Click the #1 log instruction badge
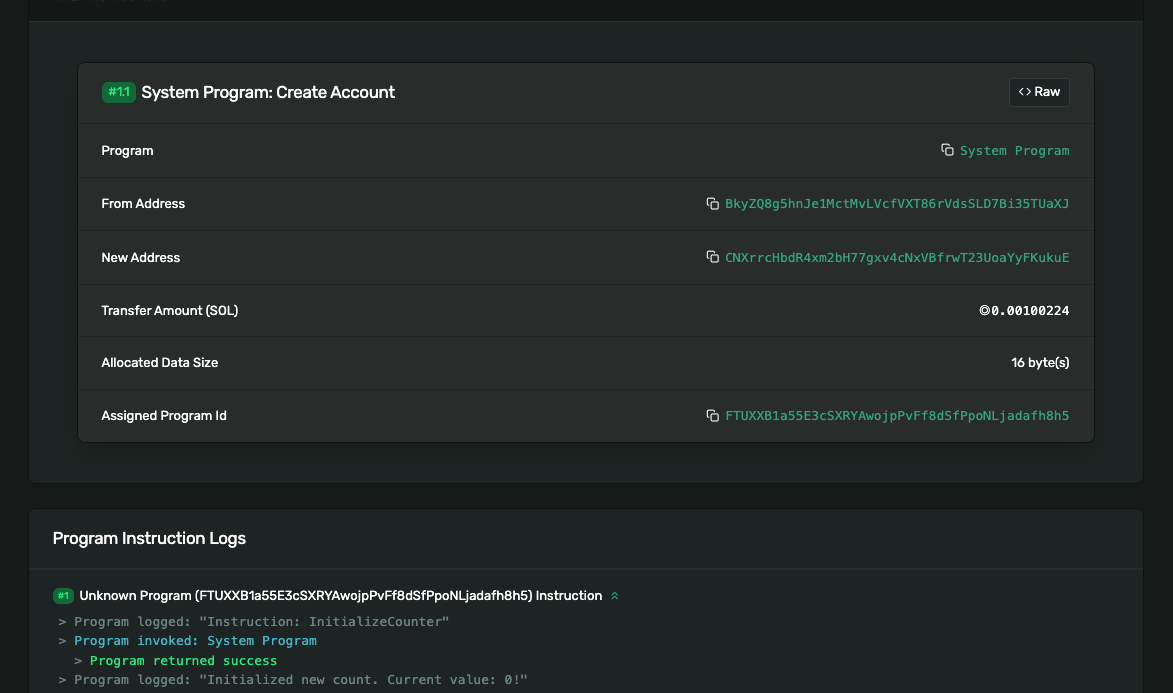The image size is (1173, 693). point(63,596)
